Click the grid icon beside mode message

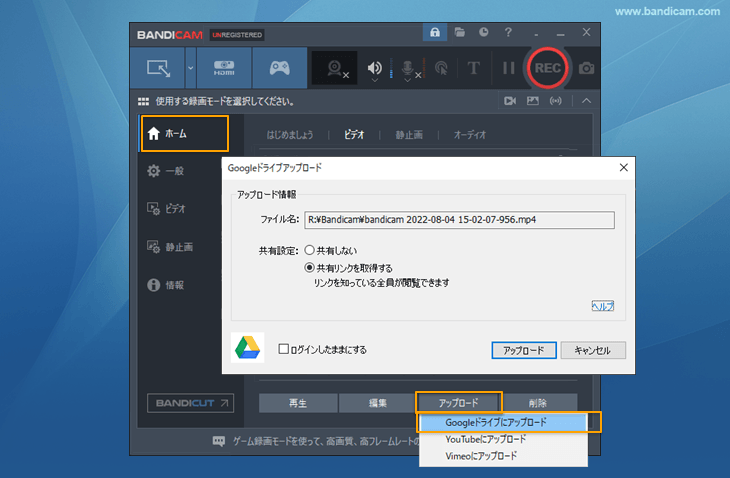143,101
